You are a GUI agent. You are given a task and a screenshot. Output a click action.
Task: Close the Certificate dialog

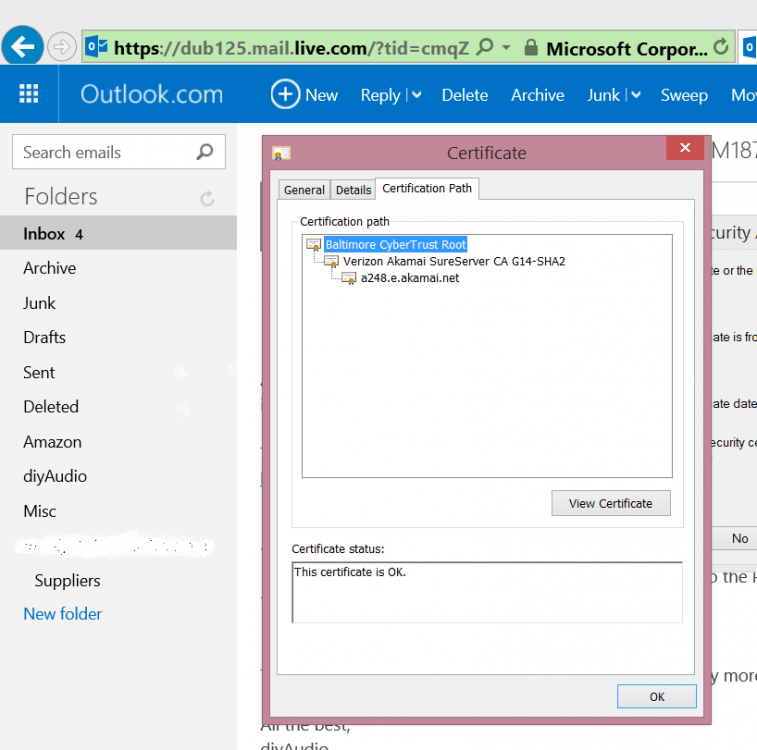[685, 148]
